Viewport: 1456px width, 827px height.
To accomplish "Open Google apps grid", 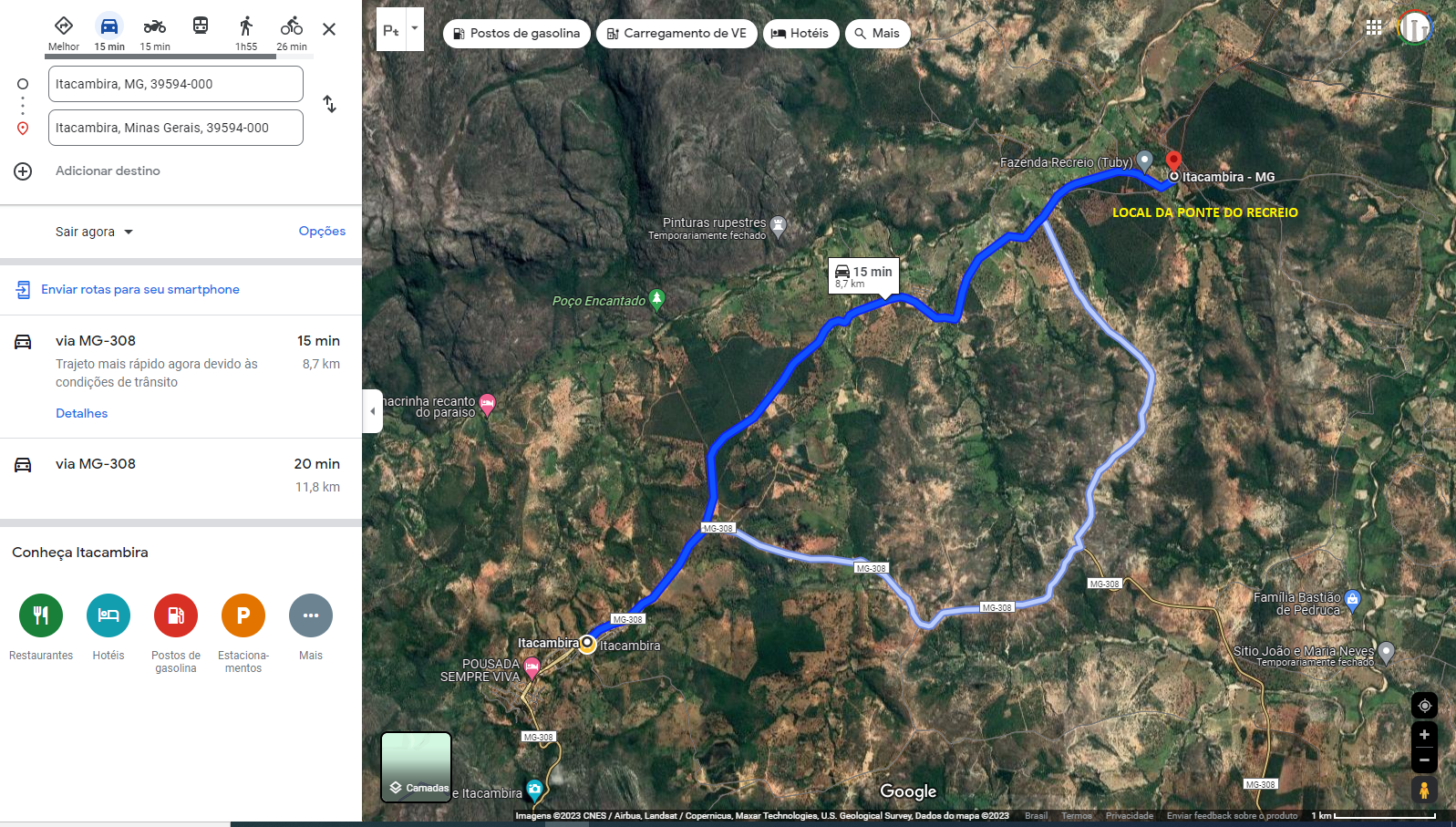I will (1374, 27).
